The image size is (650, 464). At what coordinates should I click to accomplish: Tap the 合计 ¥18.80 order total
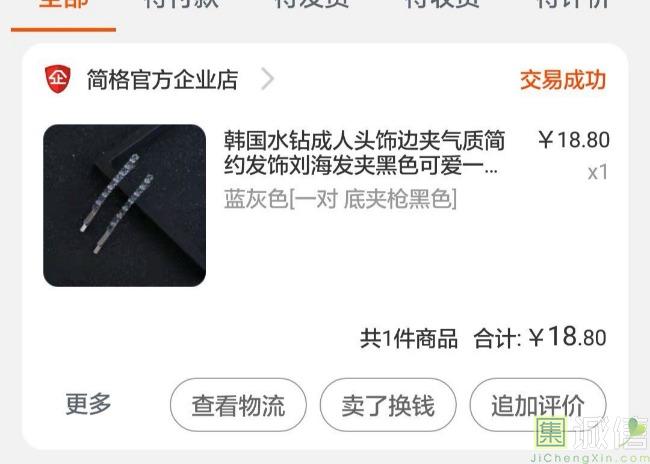click(540, 337)
